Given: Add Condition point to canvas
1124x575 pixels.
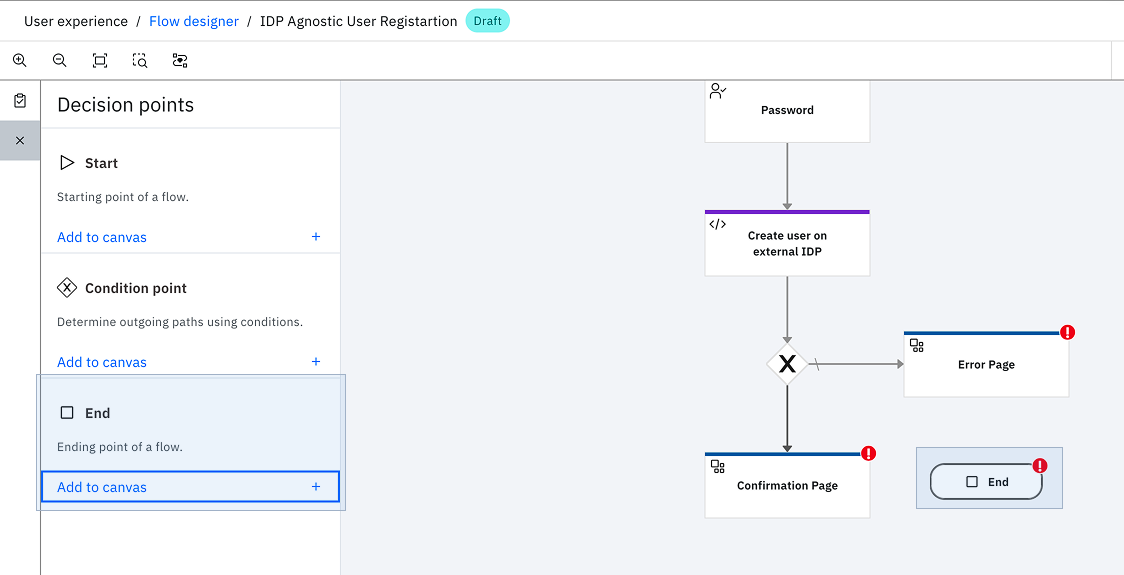Looking at the screenshot, I should 190,362.
